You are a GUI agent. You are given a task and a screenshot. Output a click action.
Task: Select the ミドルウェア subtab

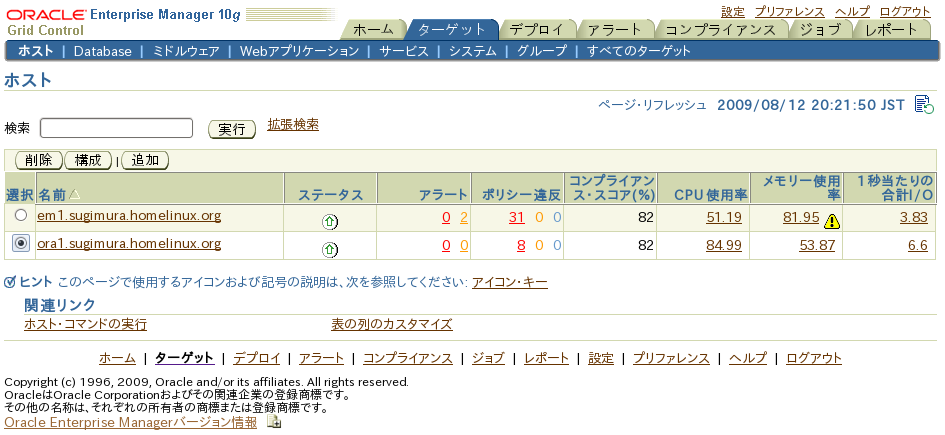click(x=186, y=51)
